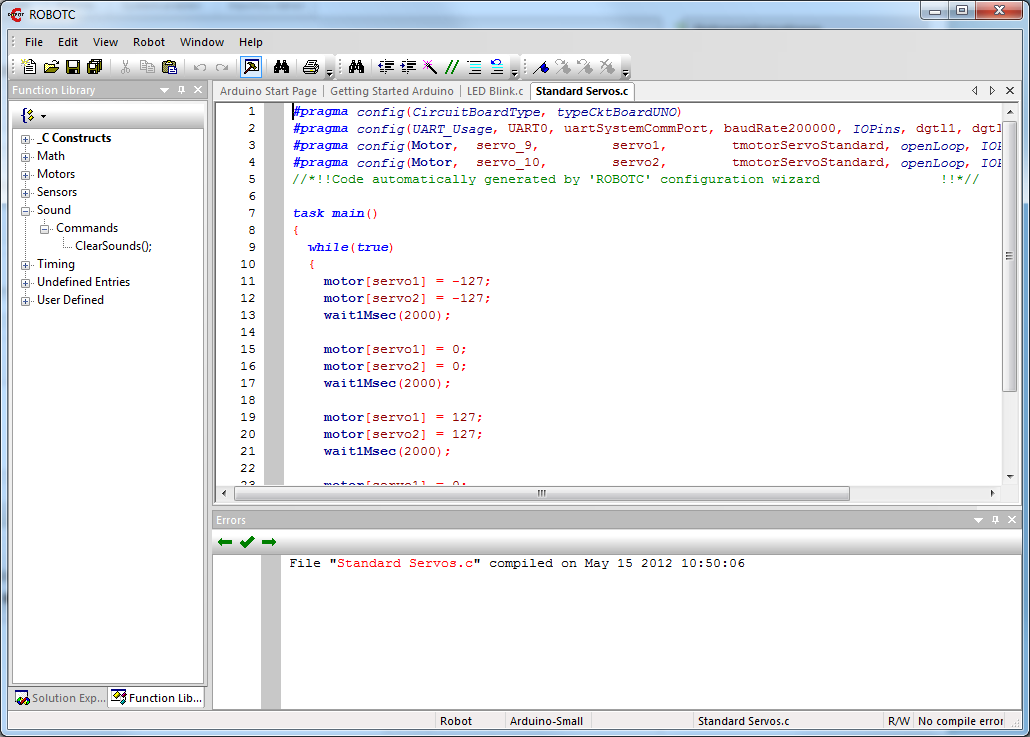Switch to the LED Blink.c tab
Screen dimensions: 1030x737
coord(495,91)
